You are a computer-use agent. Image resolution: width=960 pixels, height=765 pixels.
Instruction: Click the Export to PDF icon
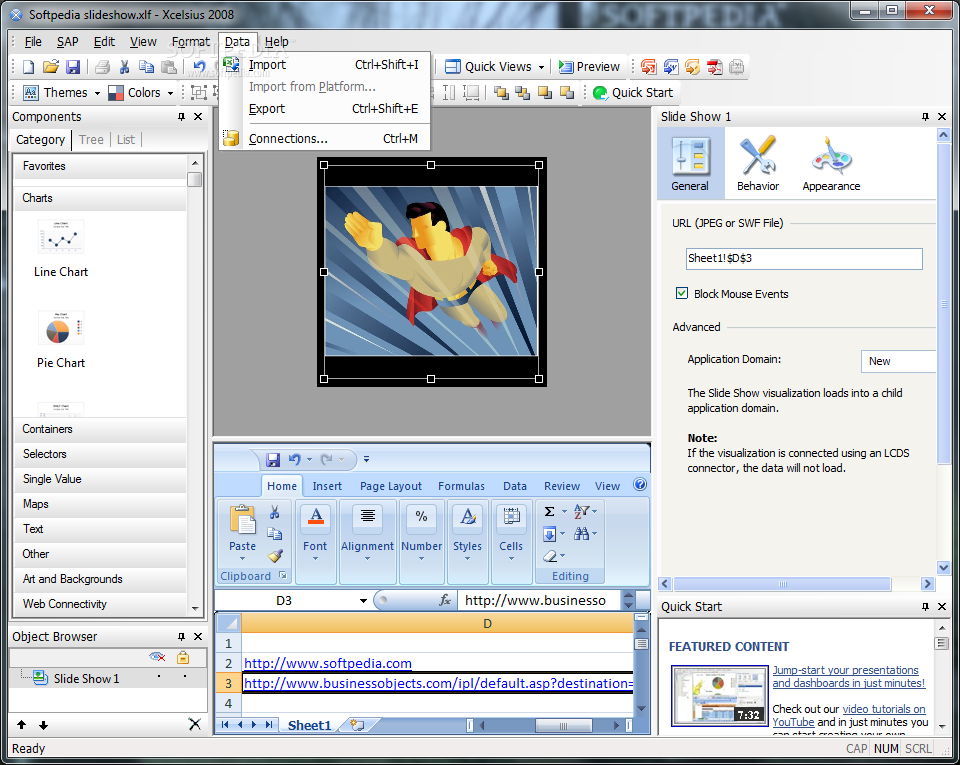[714, 67]
